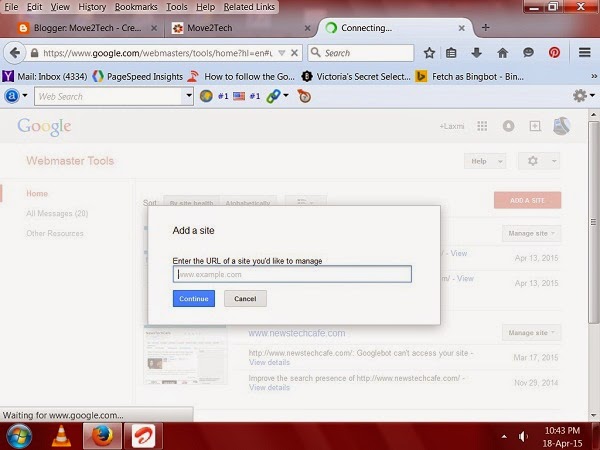Open How to follow the Go... bookmark
Viewport: 600px width, 450px height.
tap(241, 77)
